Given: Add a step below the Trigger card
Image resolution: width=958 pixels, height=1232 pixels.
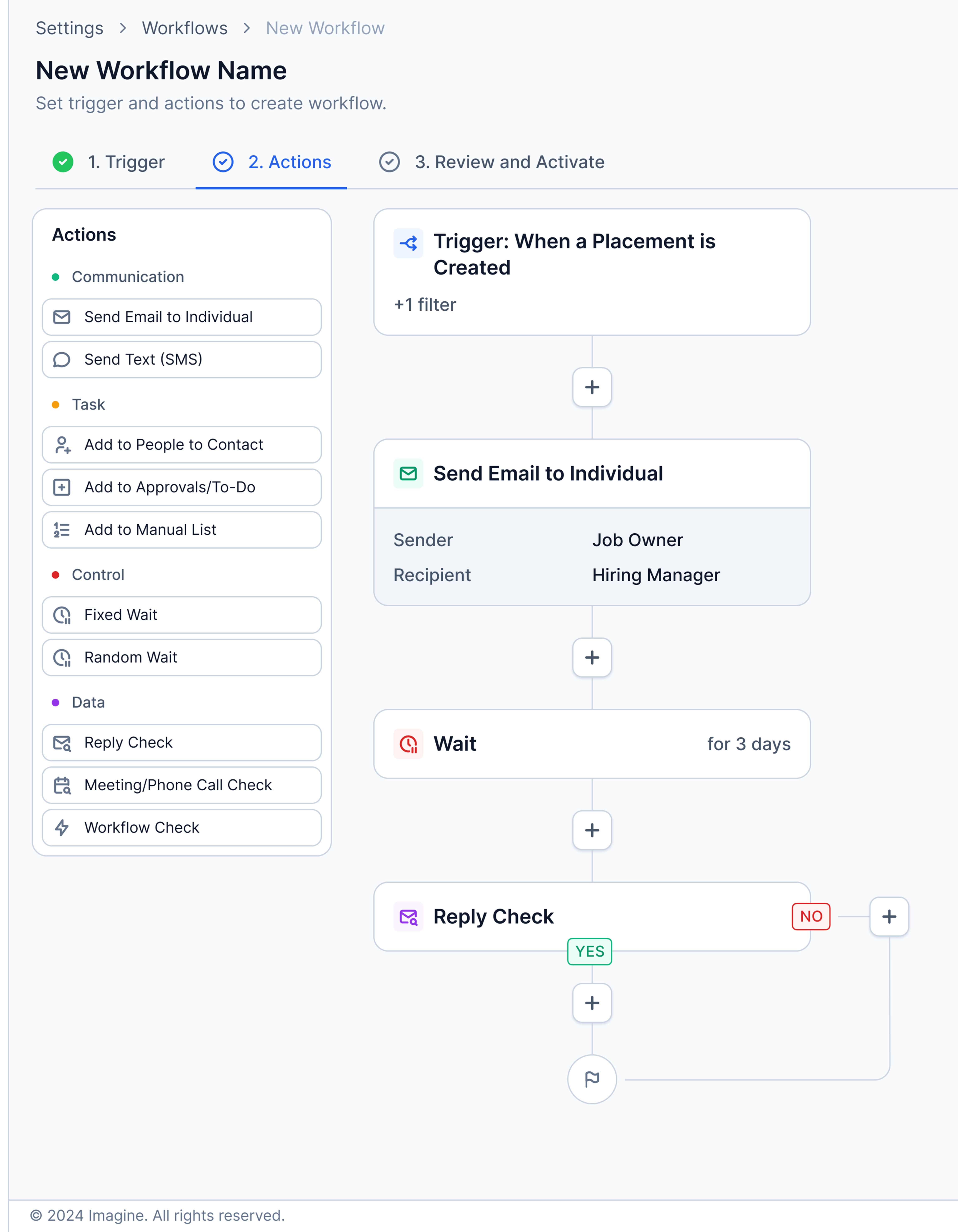Looking at the screenshot, I should (592, 387).
